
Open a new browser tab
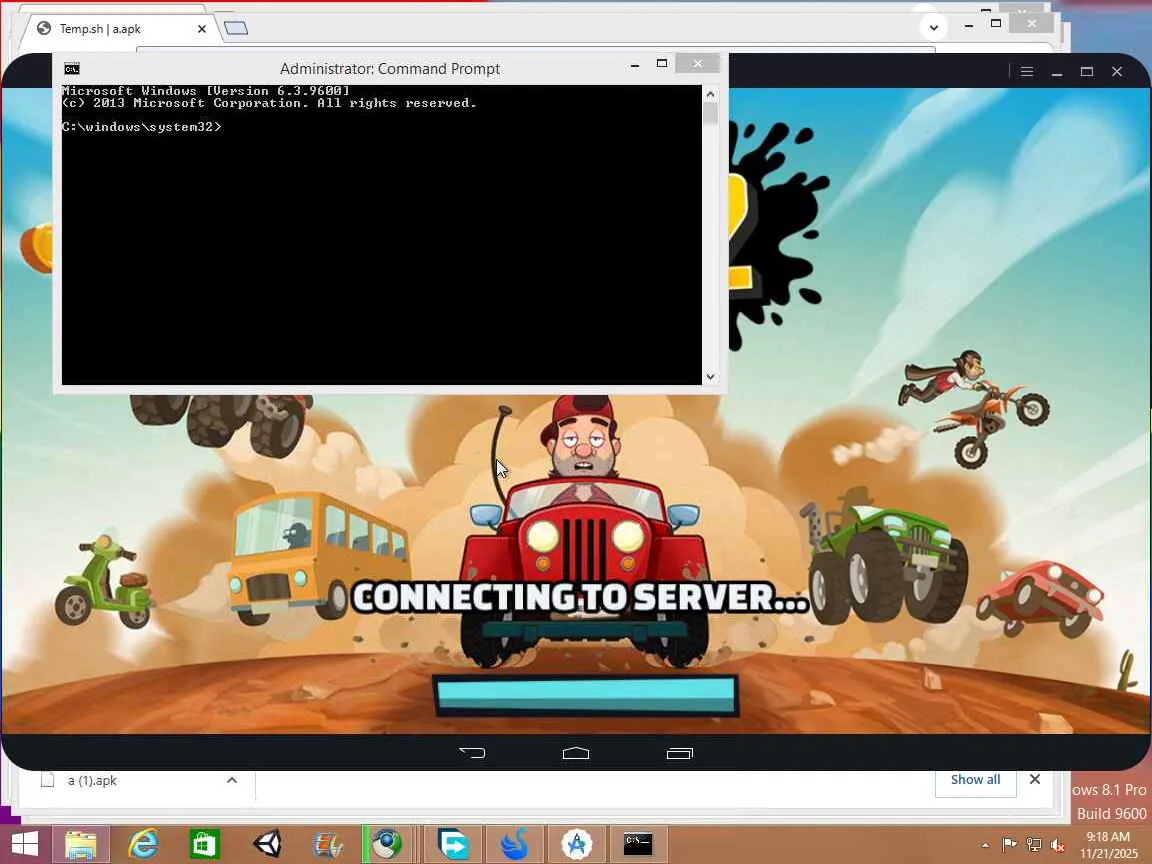click(x=236, y=28)
